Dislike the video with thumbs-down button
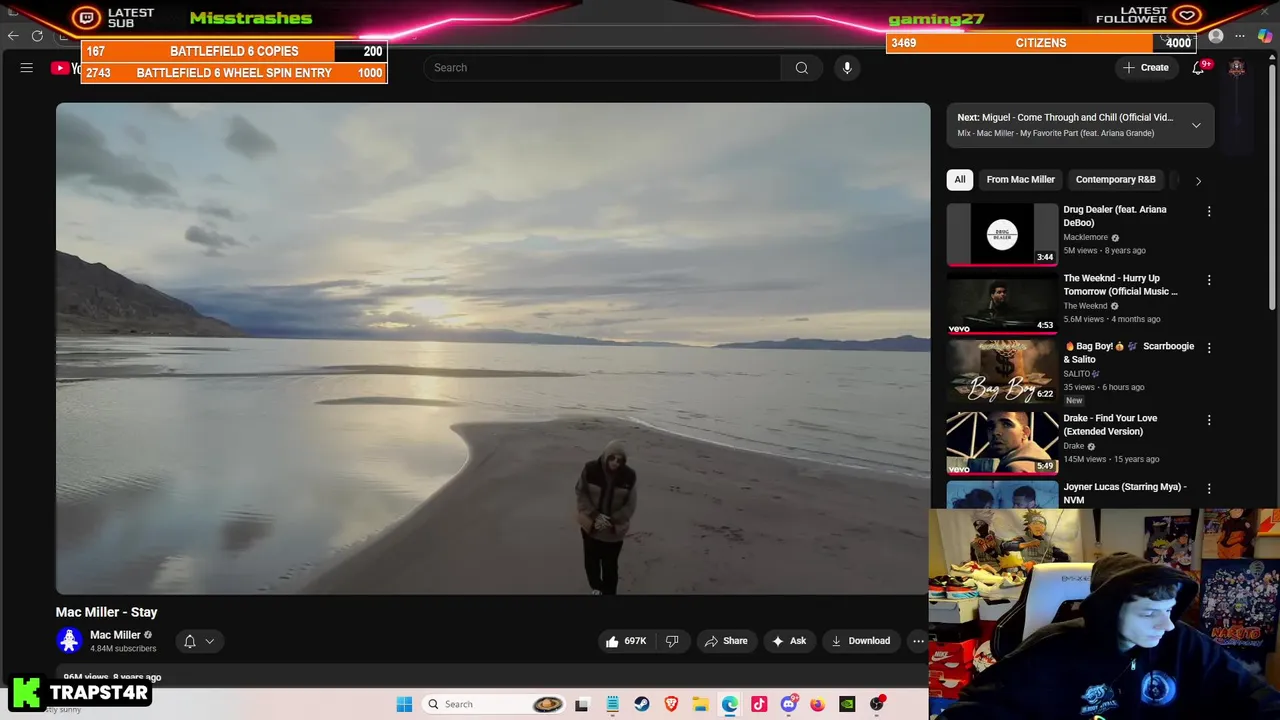 click(x=672, y=641)
